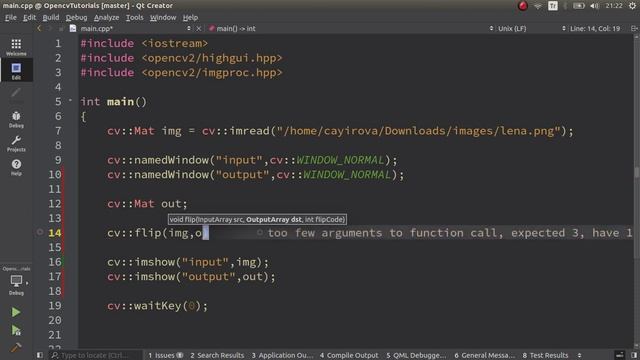Image resolution: width=640 pixels, height=360 pixels.
Task: Show the General Messages pane
Action: point(484,356)
